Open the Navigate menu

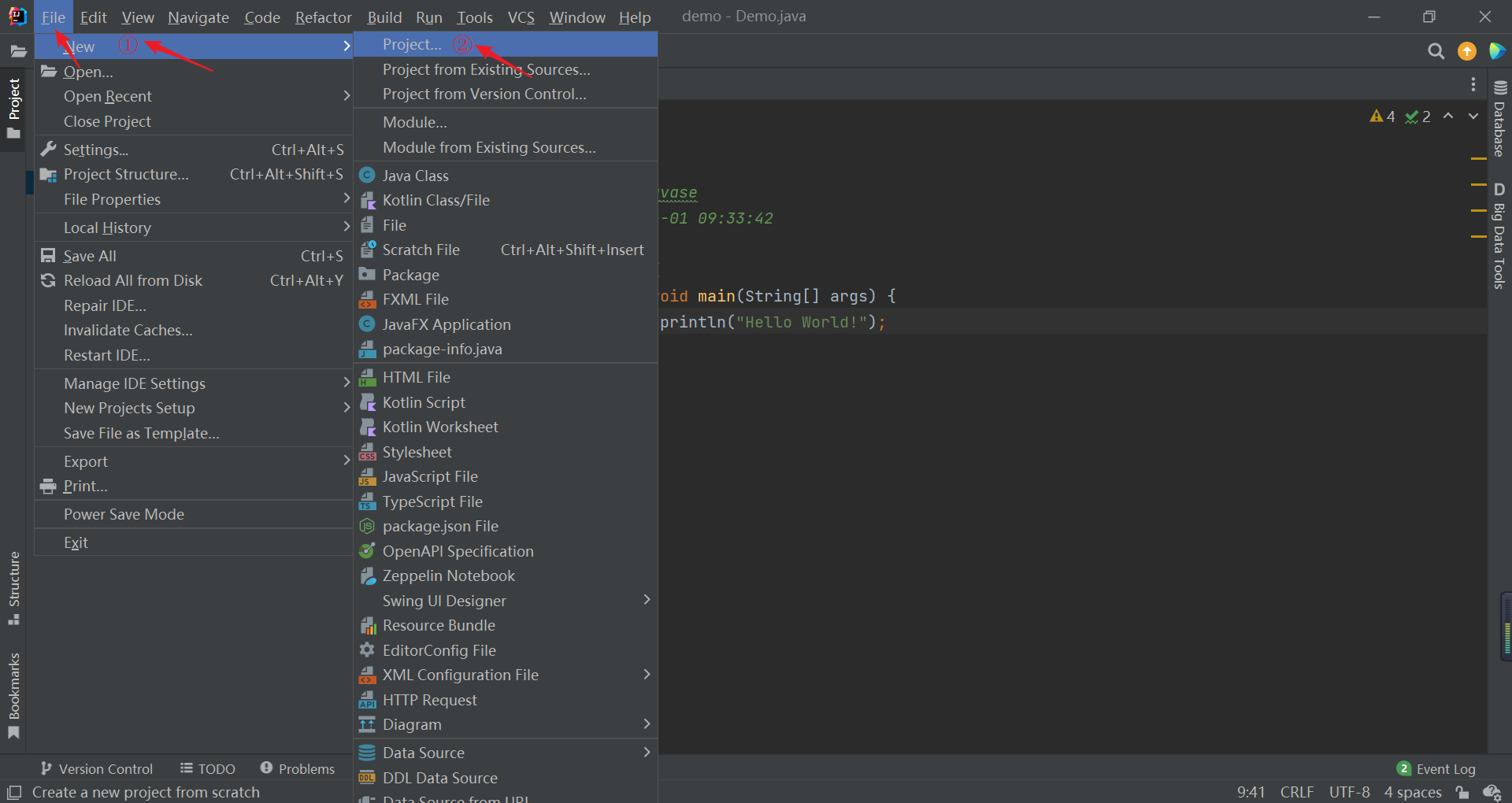tap(198, 17)
